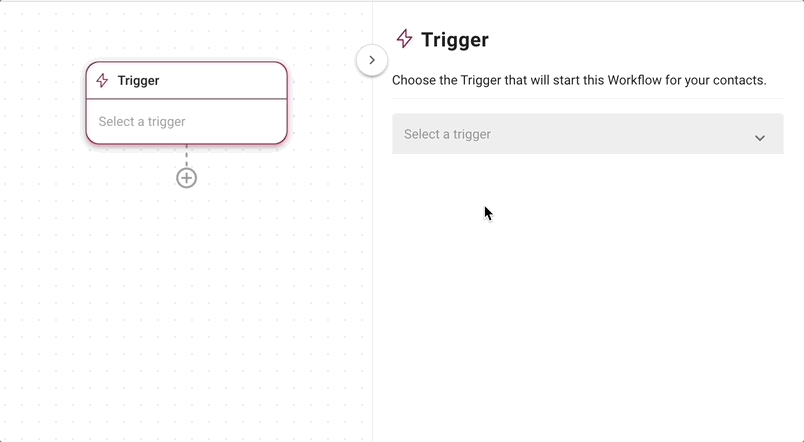Click the Trigger heading in the right panel
The height and width of the screenshot is (442, 804).
[x=455, y=39]
